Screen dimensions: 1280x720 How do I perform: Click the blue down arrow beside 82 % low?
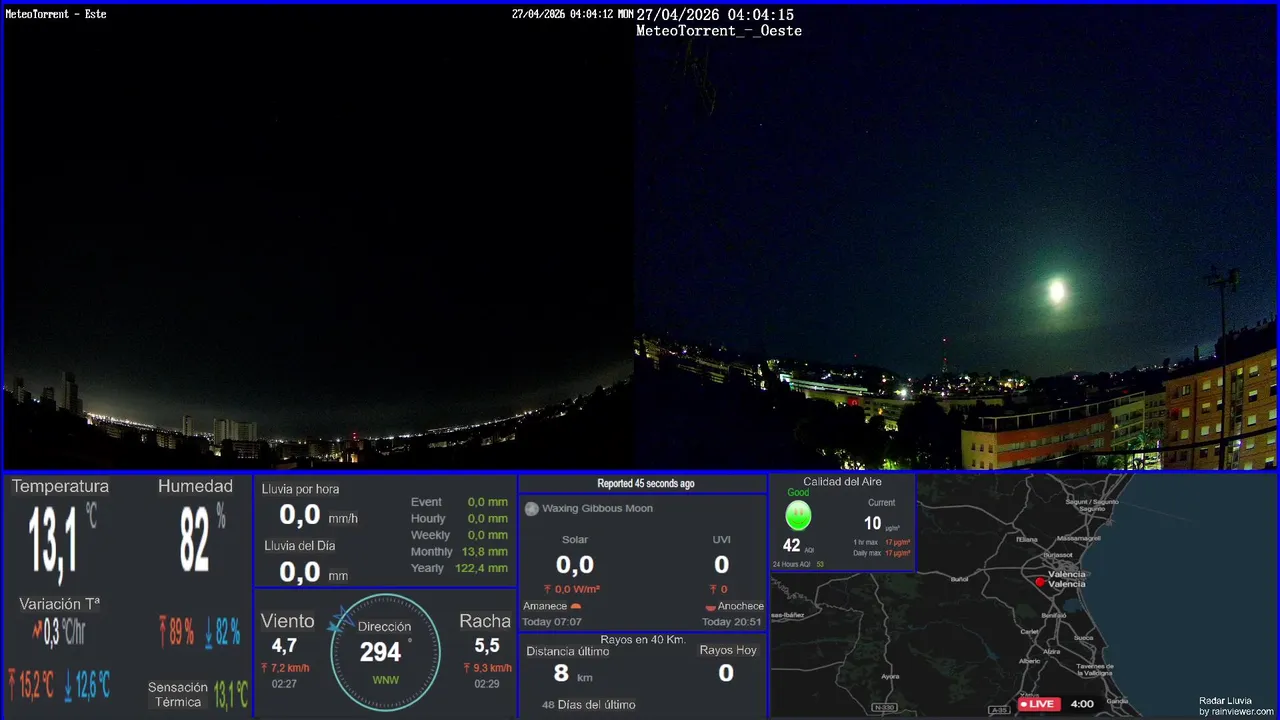point(208,632)
